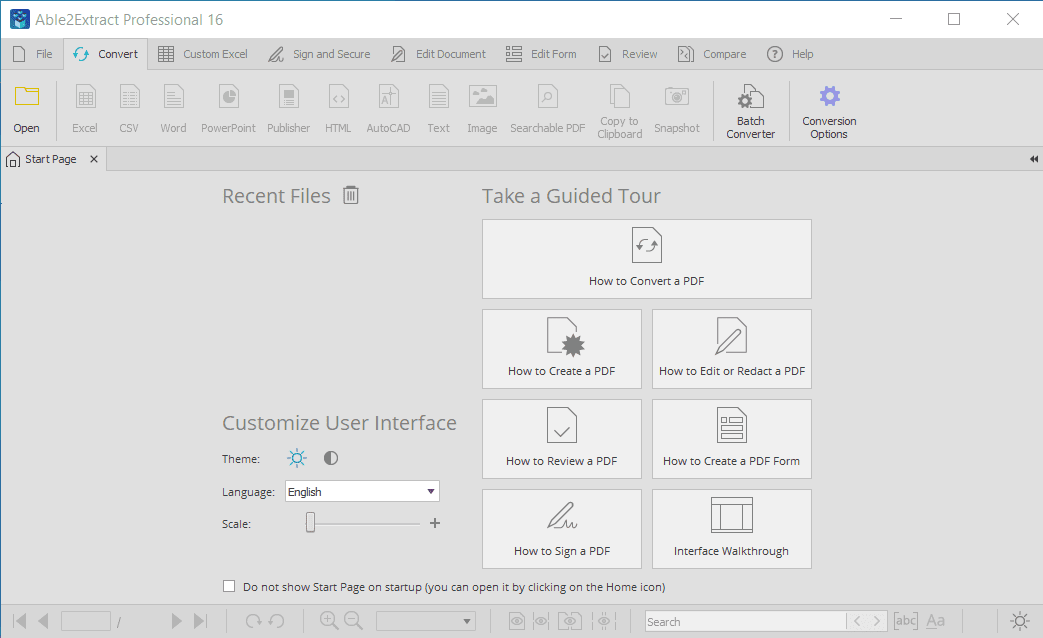Switch to the Review tab

tap(627, 55)
